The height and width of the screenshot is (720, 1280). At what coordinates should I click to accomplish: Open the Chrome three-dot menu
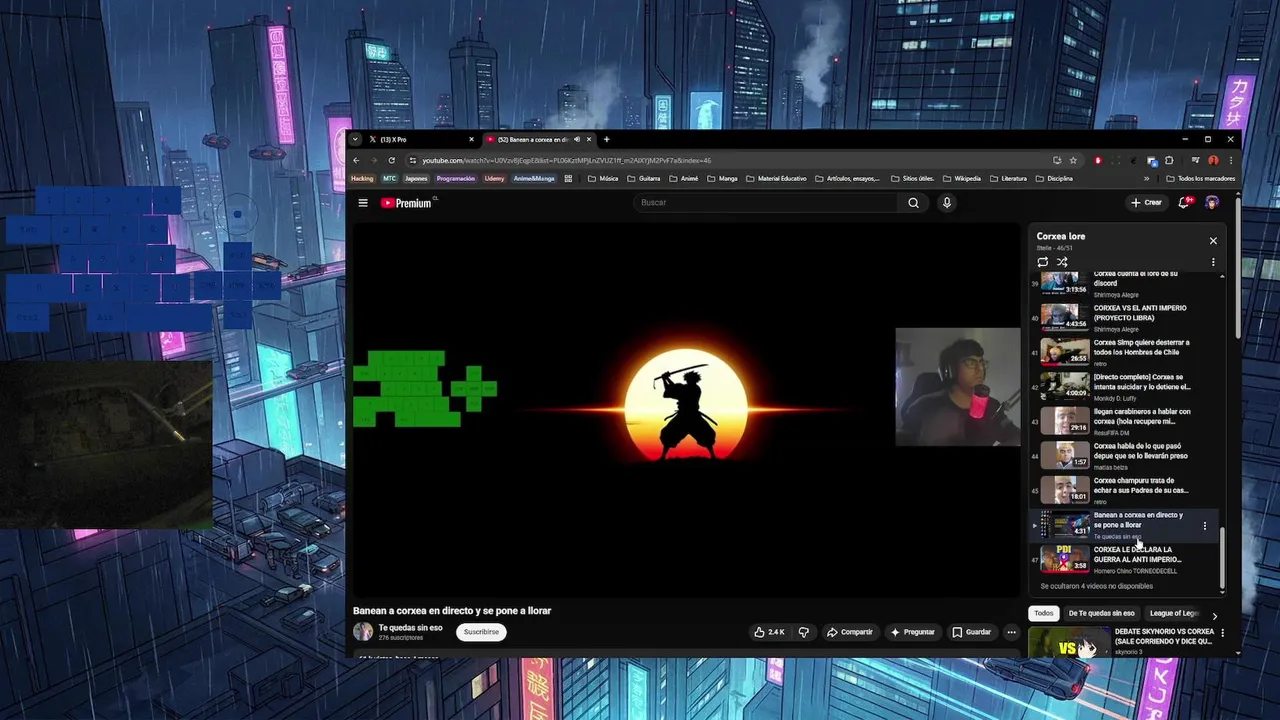click(x=1231, y=160)
